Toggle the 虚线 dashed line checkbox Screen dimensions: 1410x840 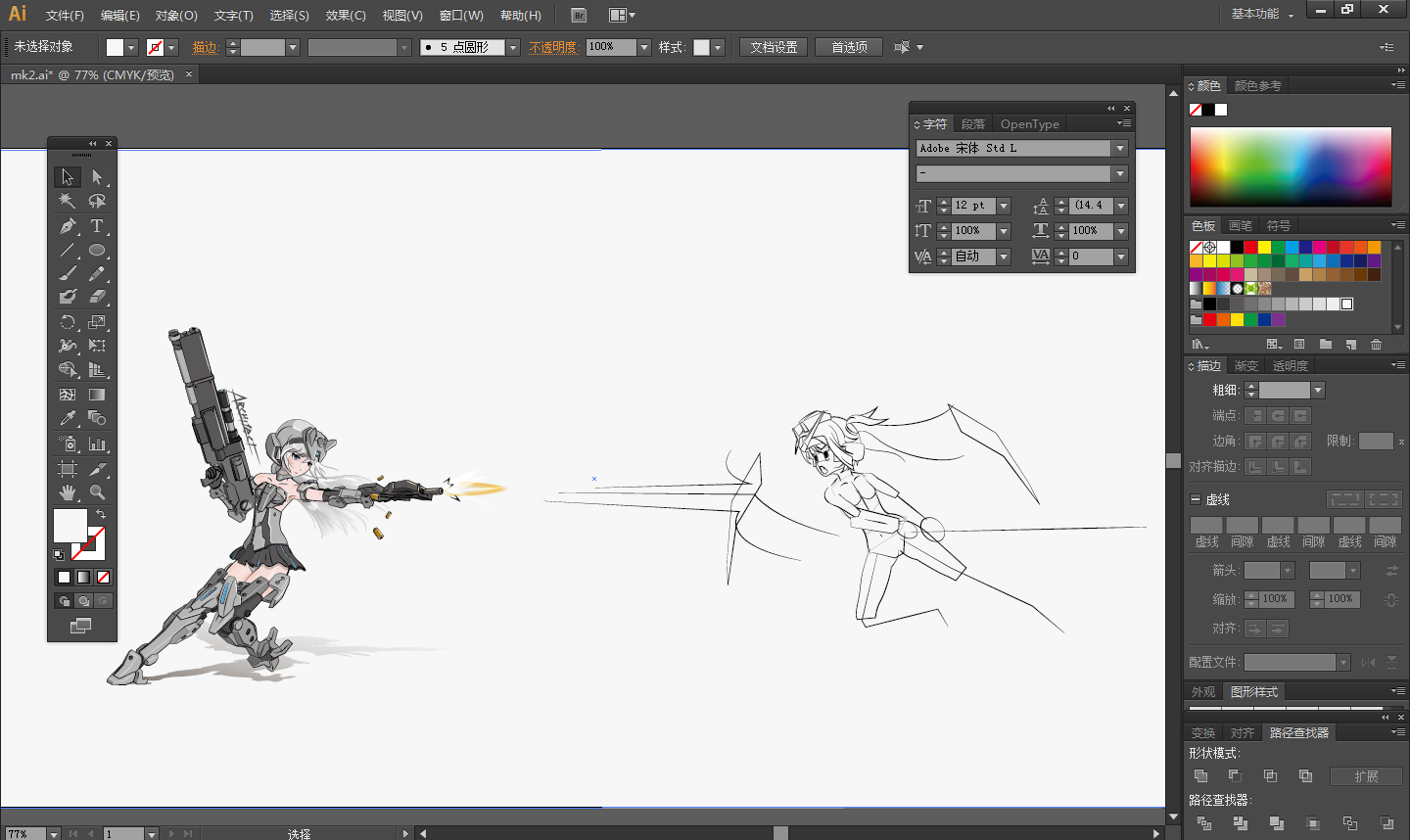(x=1196, y=499)
